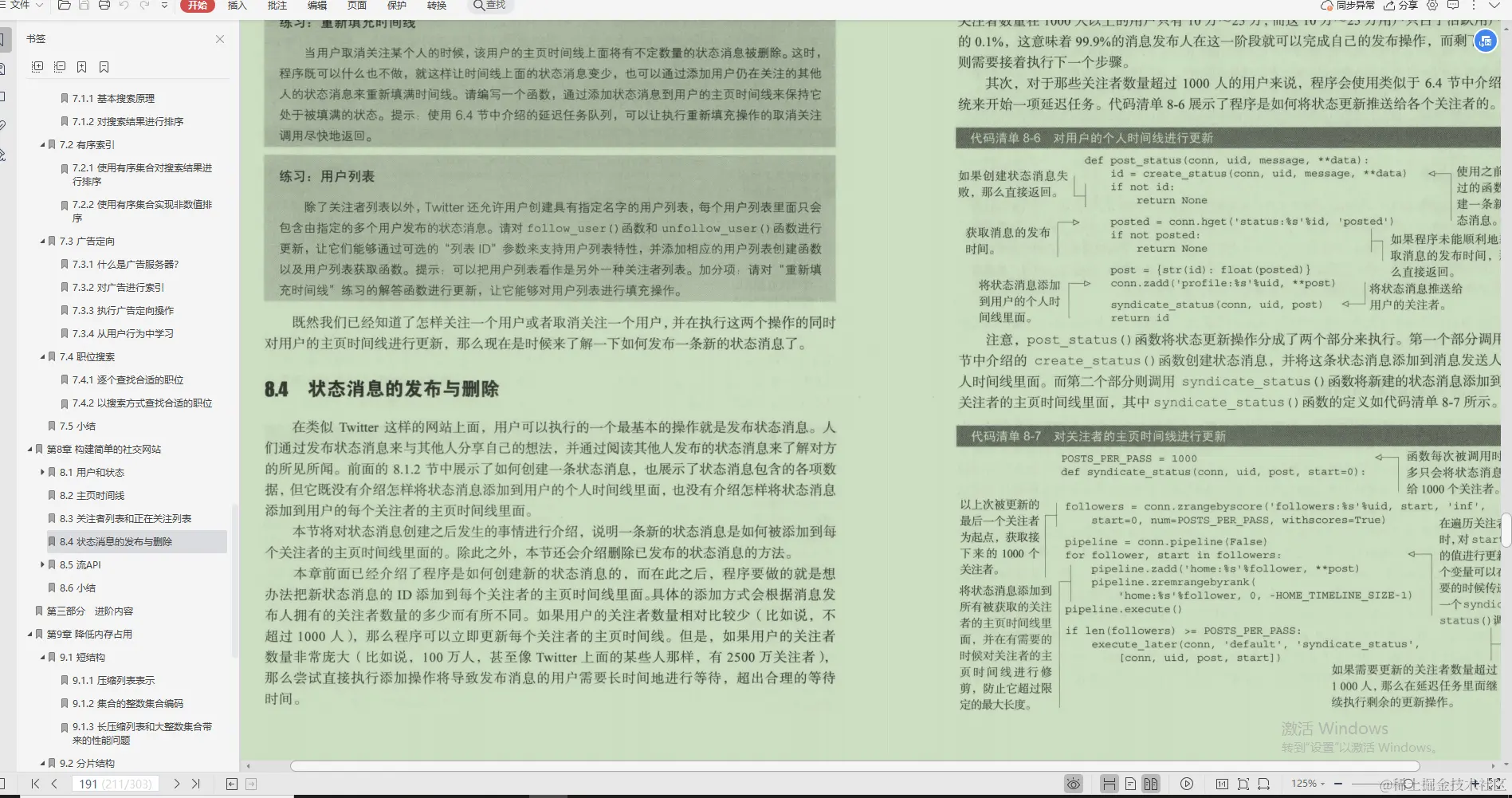1512x798 pixels.
Task: Switch to single page view
Action: coord(1131,784)
